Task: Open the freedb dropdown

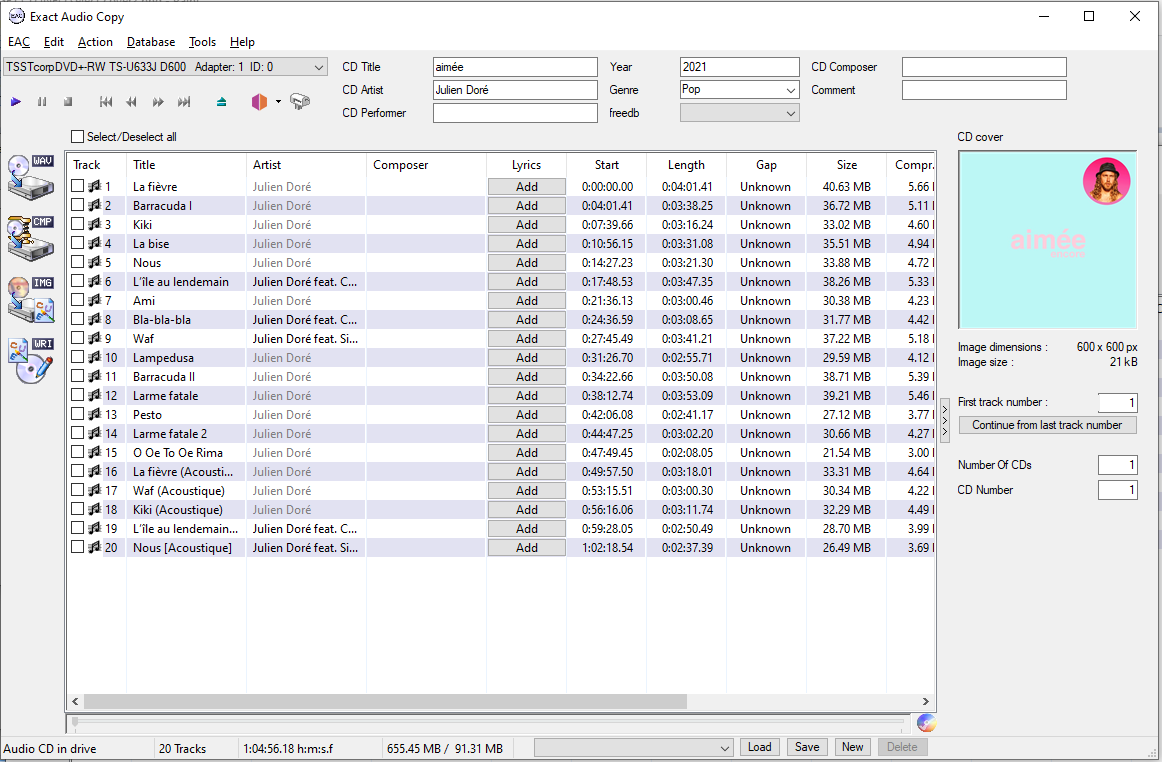Action: click(740, 113)
